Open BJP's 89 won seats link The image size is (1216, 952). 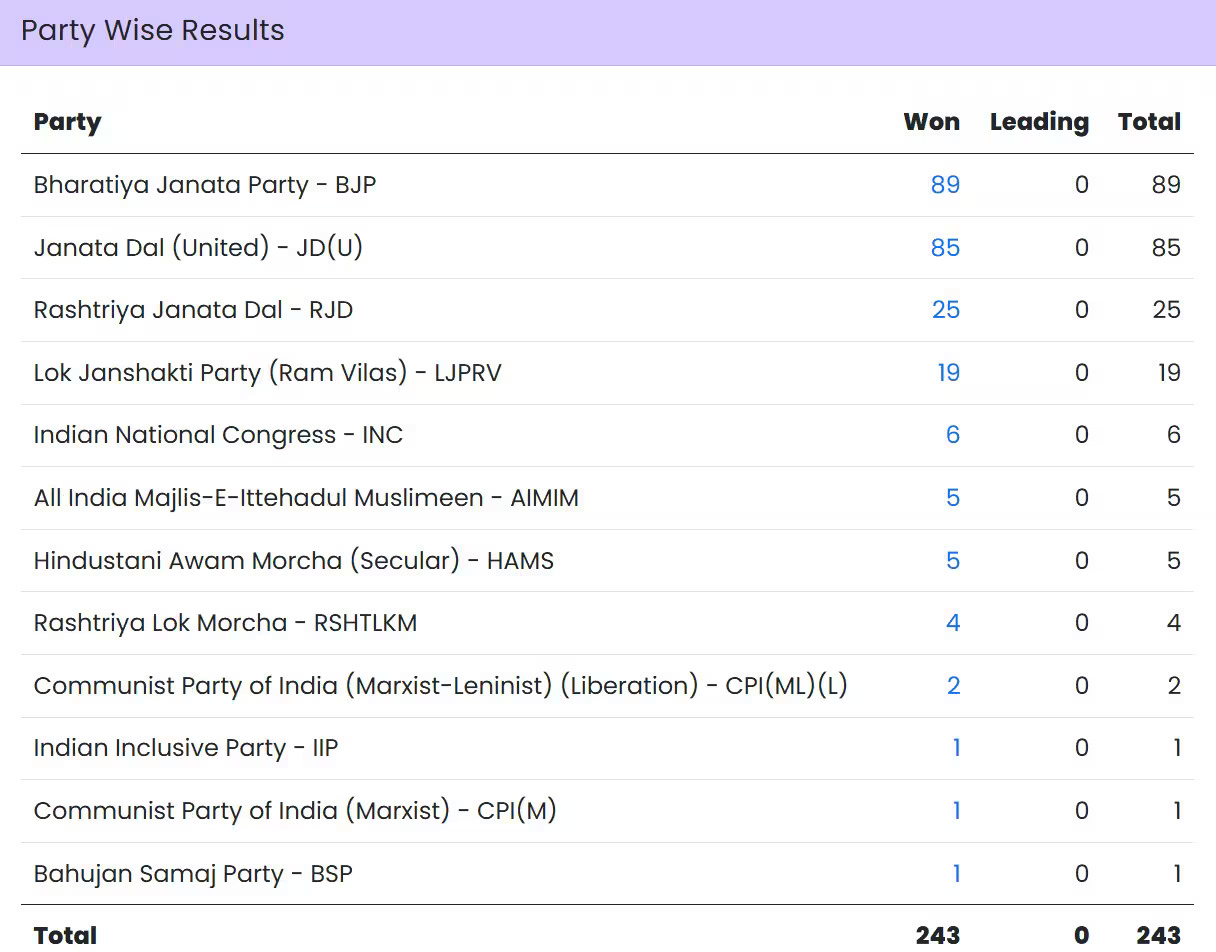[x=946, y=184]
